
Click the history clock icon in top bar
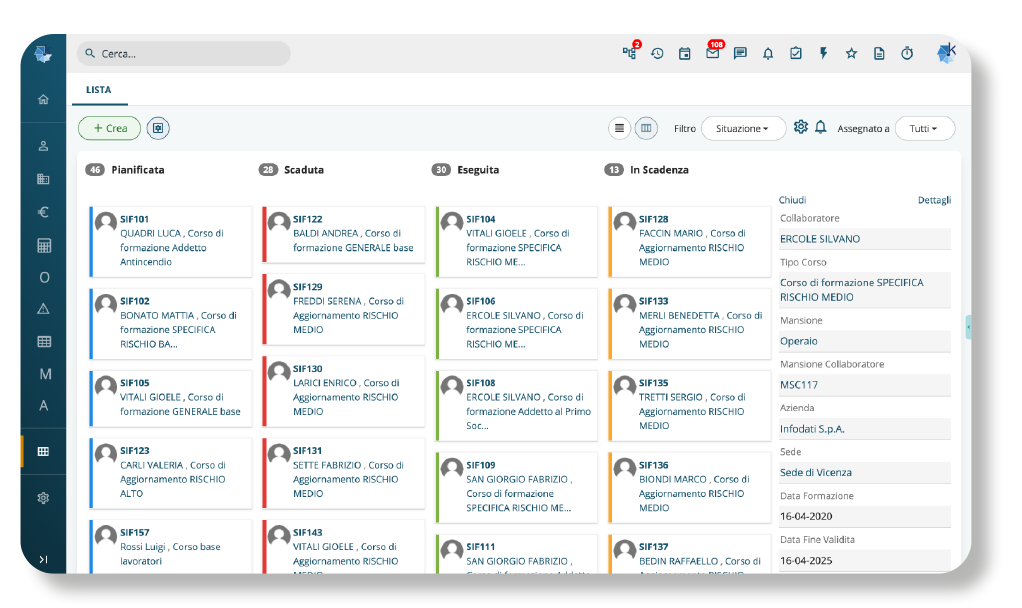[657, 54]
